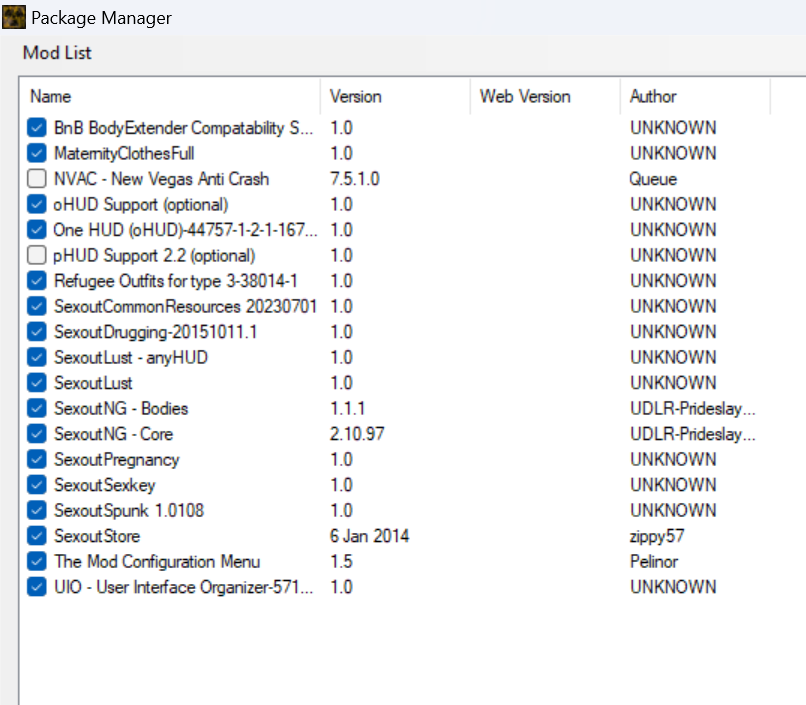Toggle SexoutNG - Bodies checkbox

(36, 409)
